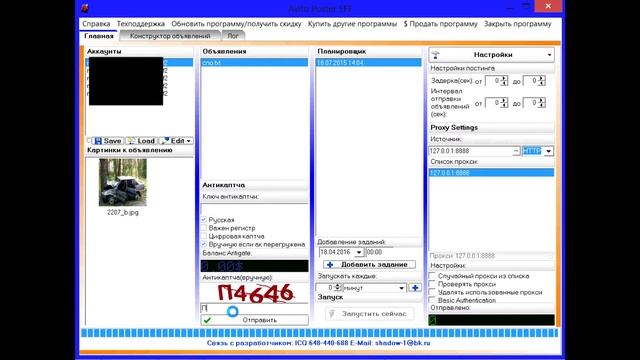640x360 pixels.
Task: Click Закрыть программу menu item
Action: point(518,24)
